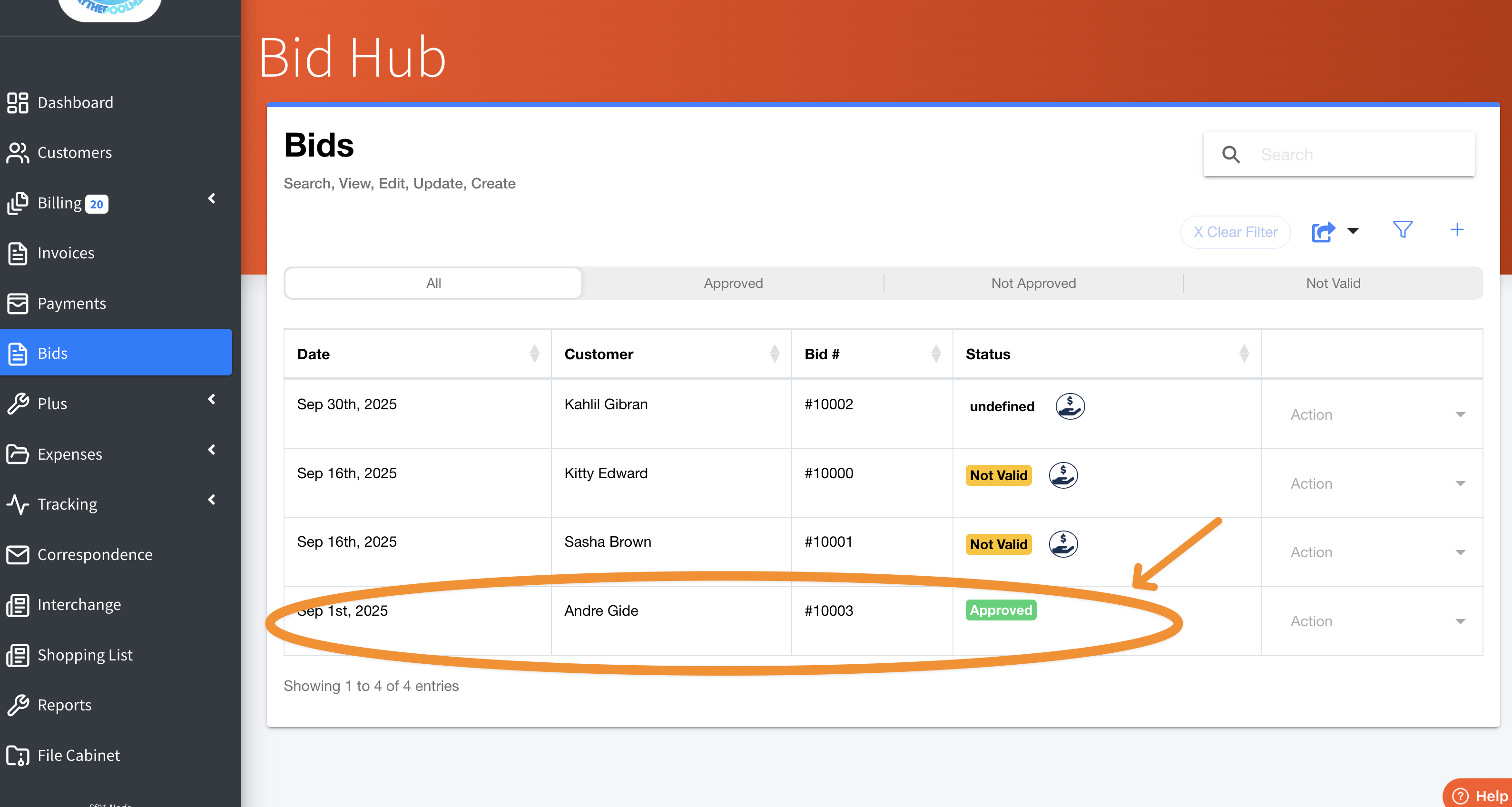Open export options dropdown arrow
Screen dimensions: 1512x807
click(1353, 231)
